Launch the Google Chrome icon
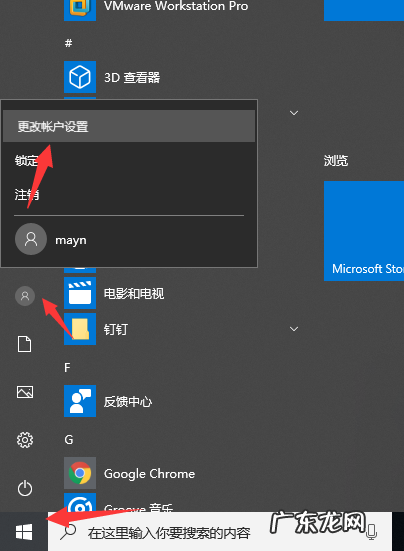 tap(80, 473)
